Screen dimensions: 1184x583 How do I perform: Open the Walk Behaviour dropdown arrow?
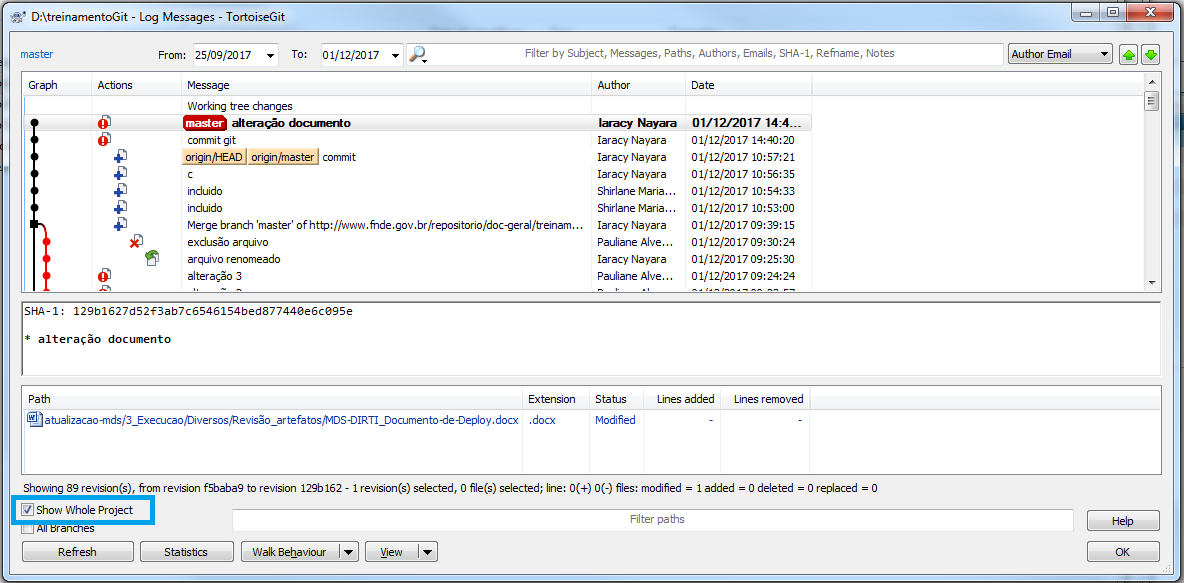348,552
